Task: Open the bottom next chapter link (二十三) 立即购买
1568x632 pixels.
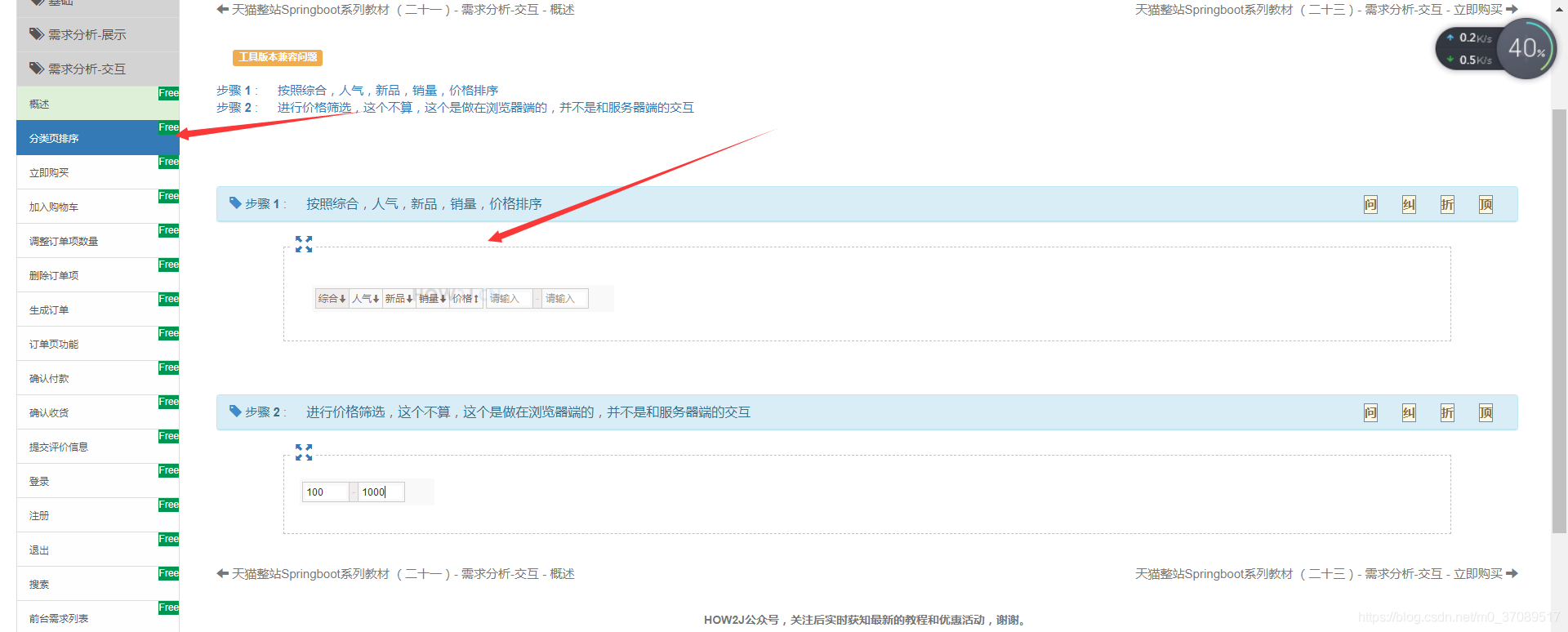Action: coord(1319,574)
